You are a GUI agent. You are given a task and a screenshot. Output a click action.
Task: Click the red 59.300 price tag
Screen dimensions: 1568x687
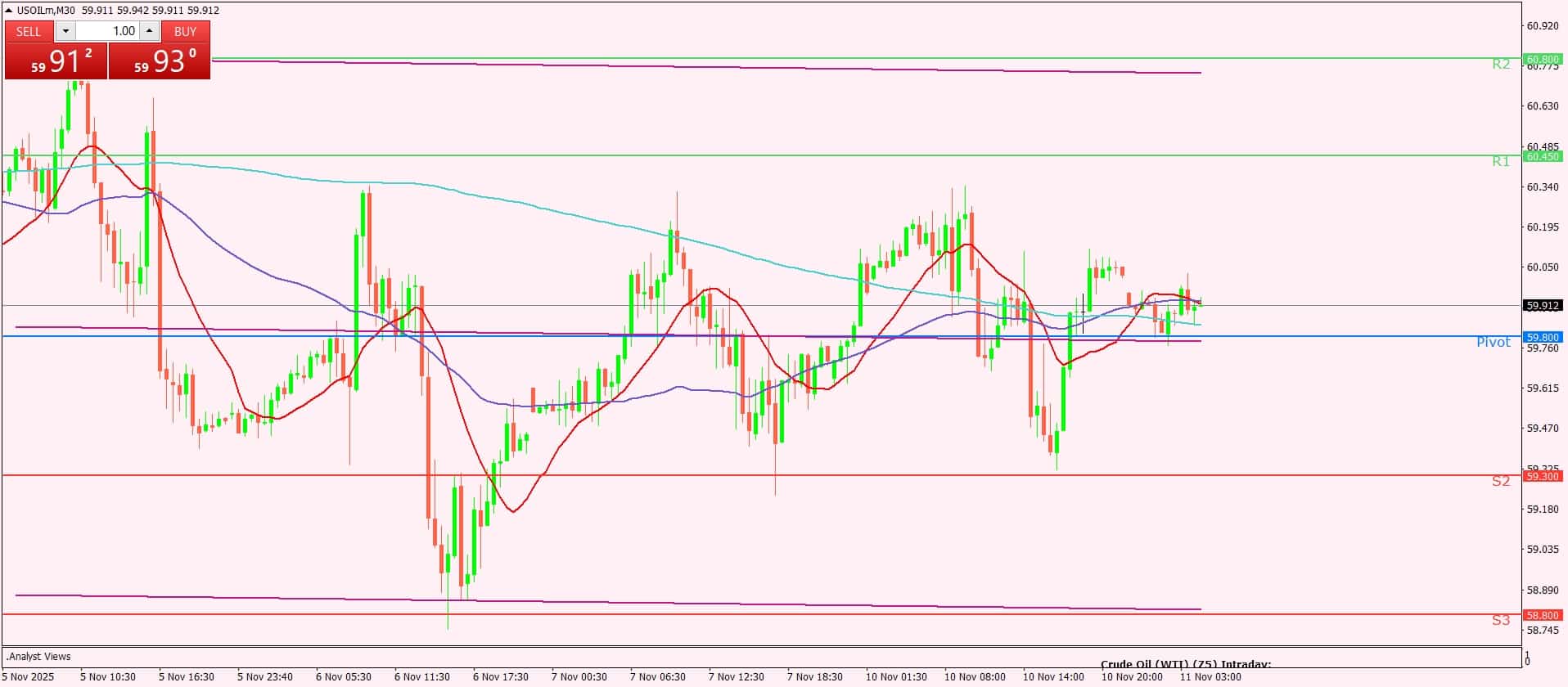coord(1543,476)
